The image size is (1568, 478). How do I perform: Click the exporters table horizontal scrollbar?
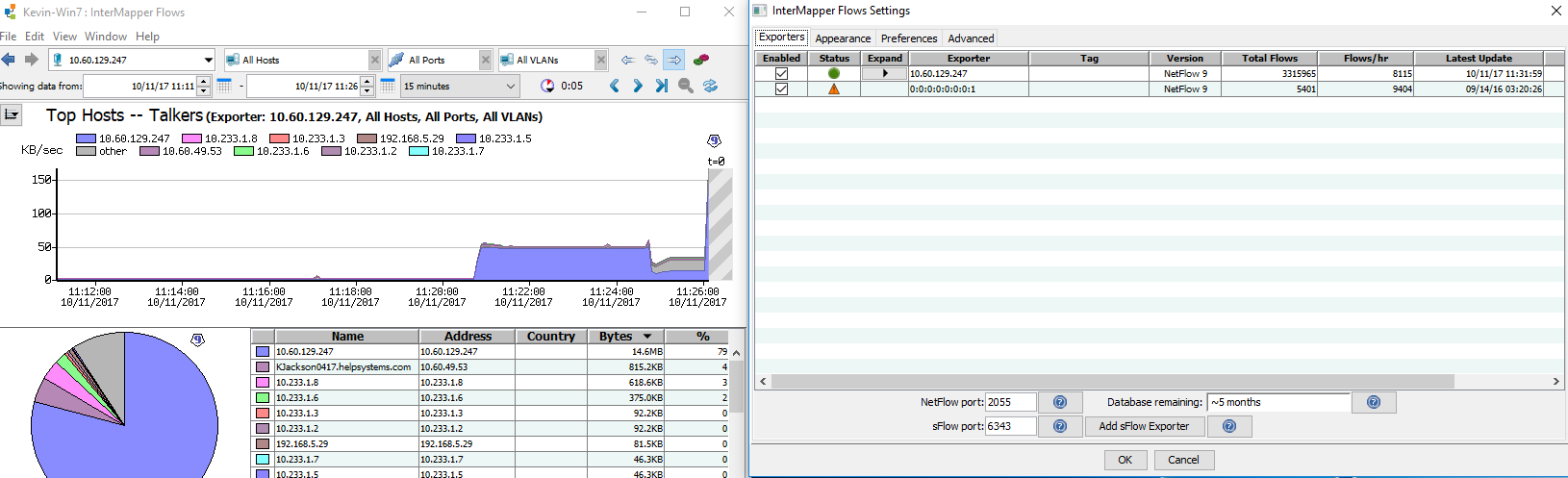1112,382
